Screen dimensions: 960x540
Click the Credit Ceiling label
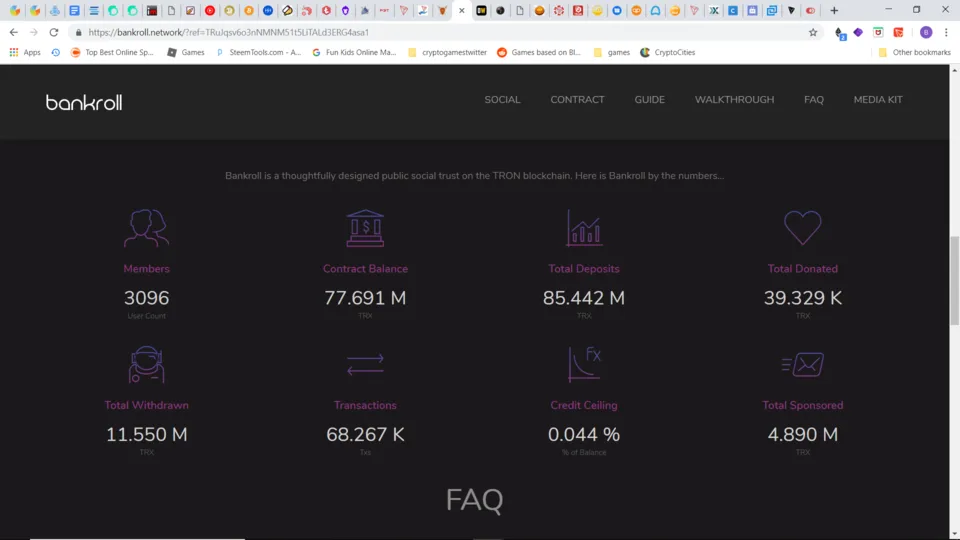pyautogui.click(x=584, y=405)
